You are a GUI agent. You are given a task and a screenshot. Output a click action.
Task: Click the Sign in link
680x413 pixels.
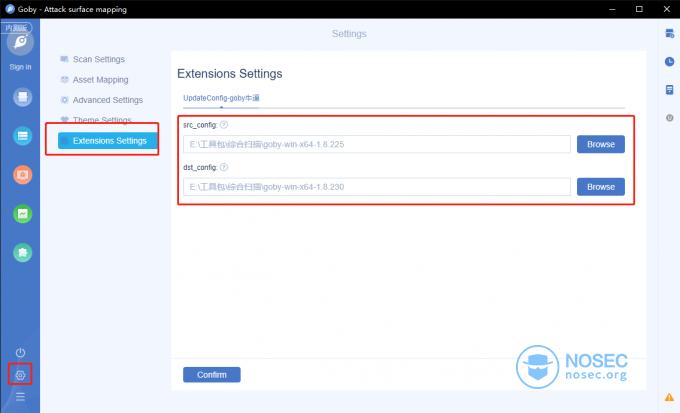coord(20,67)
